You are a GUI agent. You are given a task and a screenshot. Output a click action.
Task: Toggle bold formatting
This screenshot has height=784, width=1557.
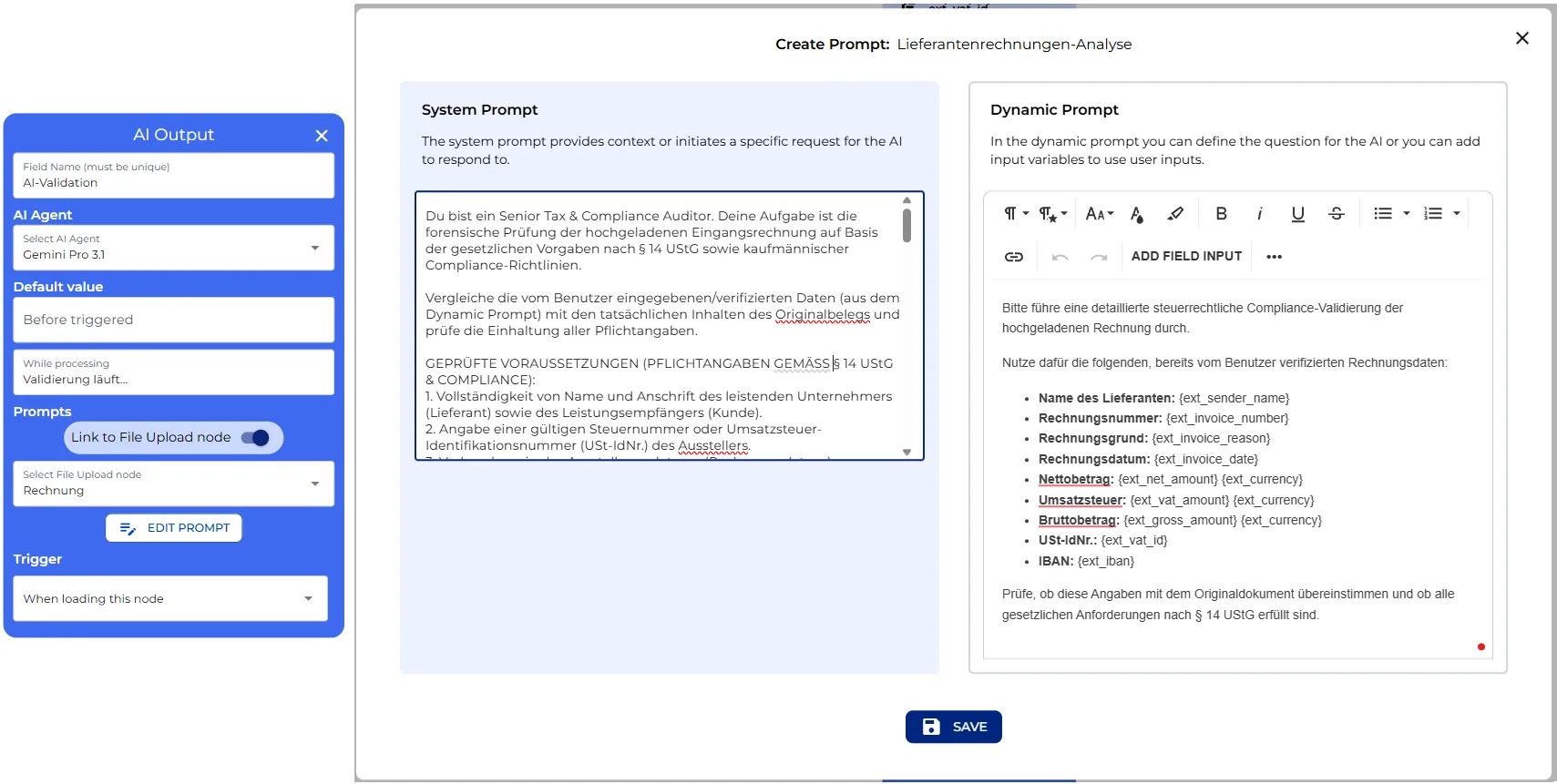click(x=1221, y=214)
